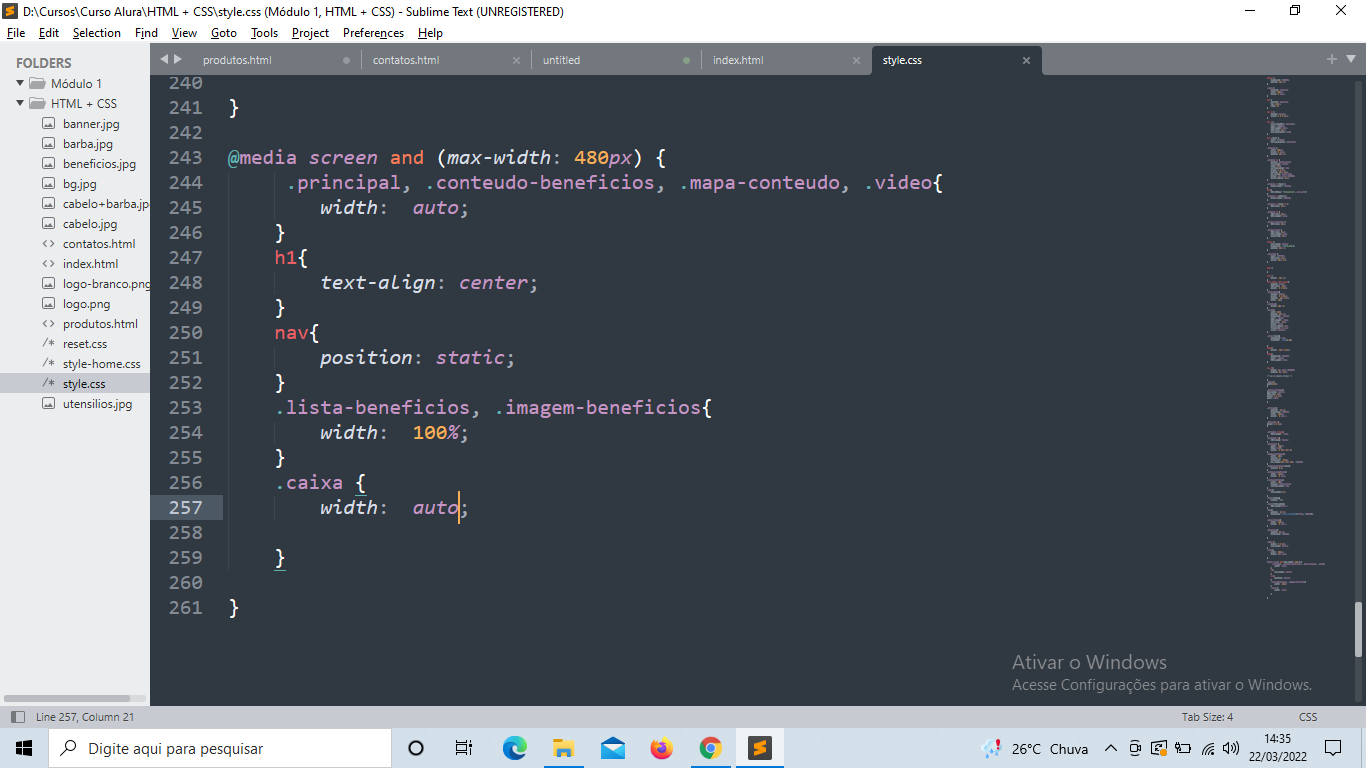Click the editor vertical scrollbar thumb
1366x768 pixels.
click(1359, 630)
